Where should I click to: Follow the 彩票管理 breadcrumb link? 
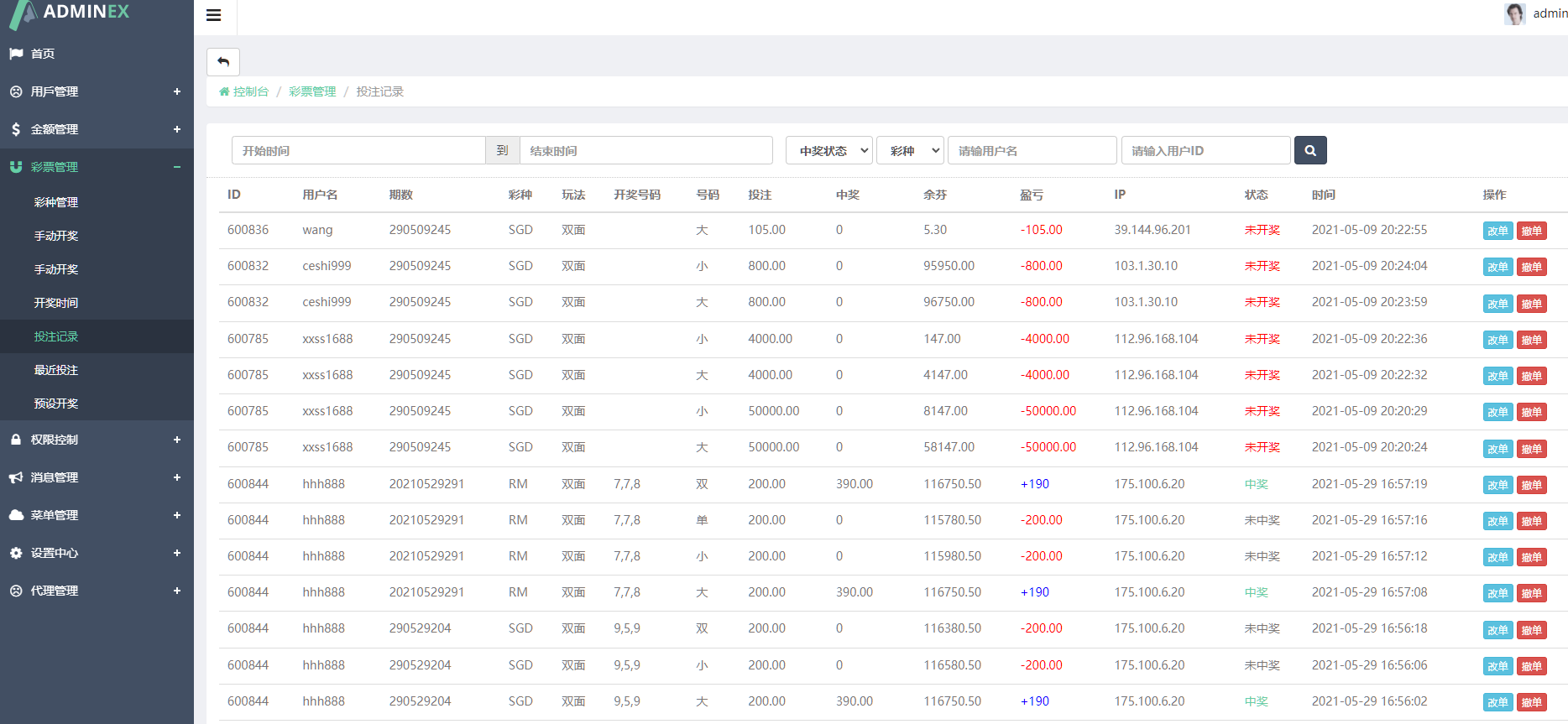point(312,91)
